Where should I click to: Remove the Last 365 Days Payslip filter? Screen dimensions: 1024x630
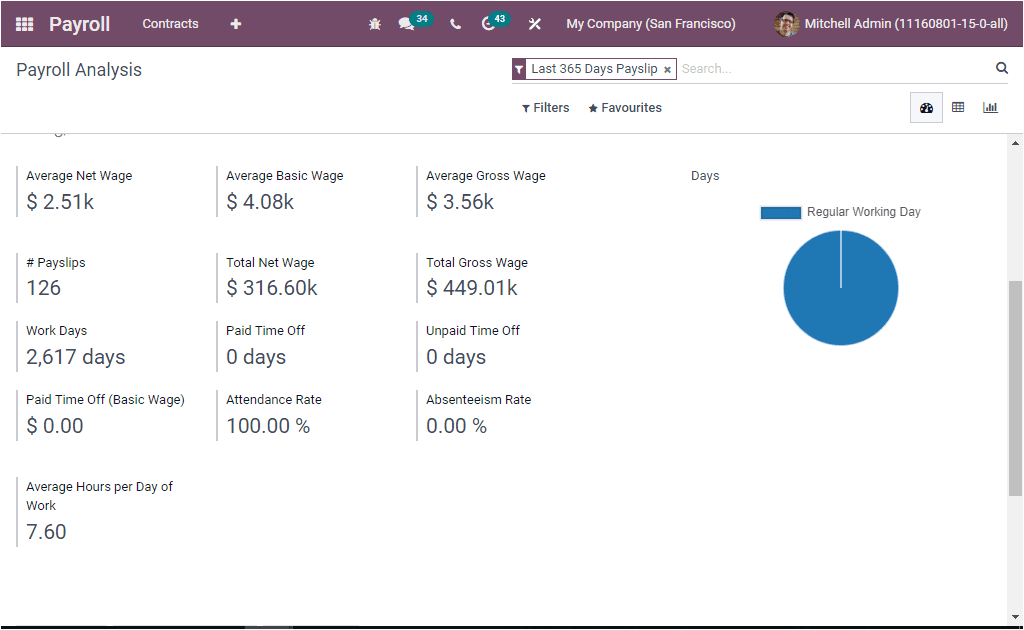point(667,69)
